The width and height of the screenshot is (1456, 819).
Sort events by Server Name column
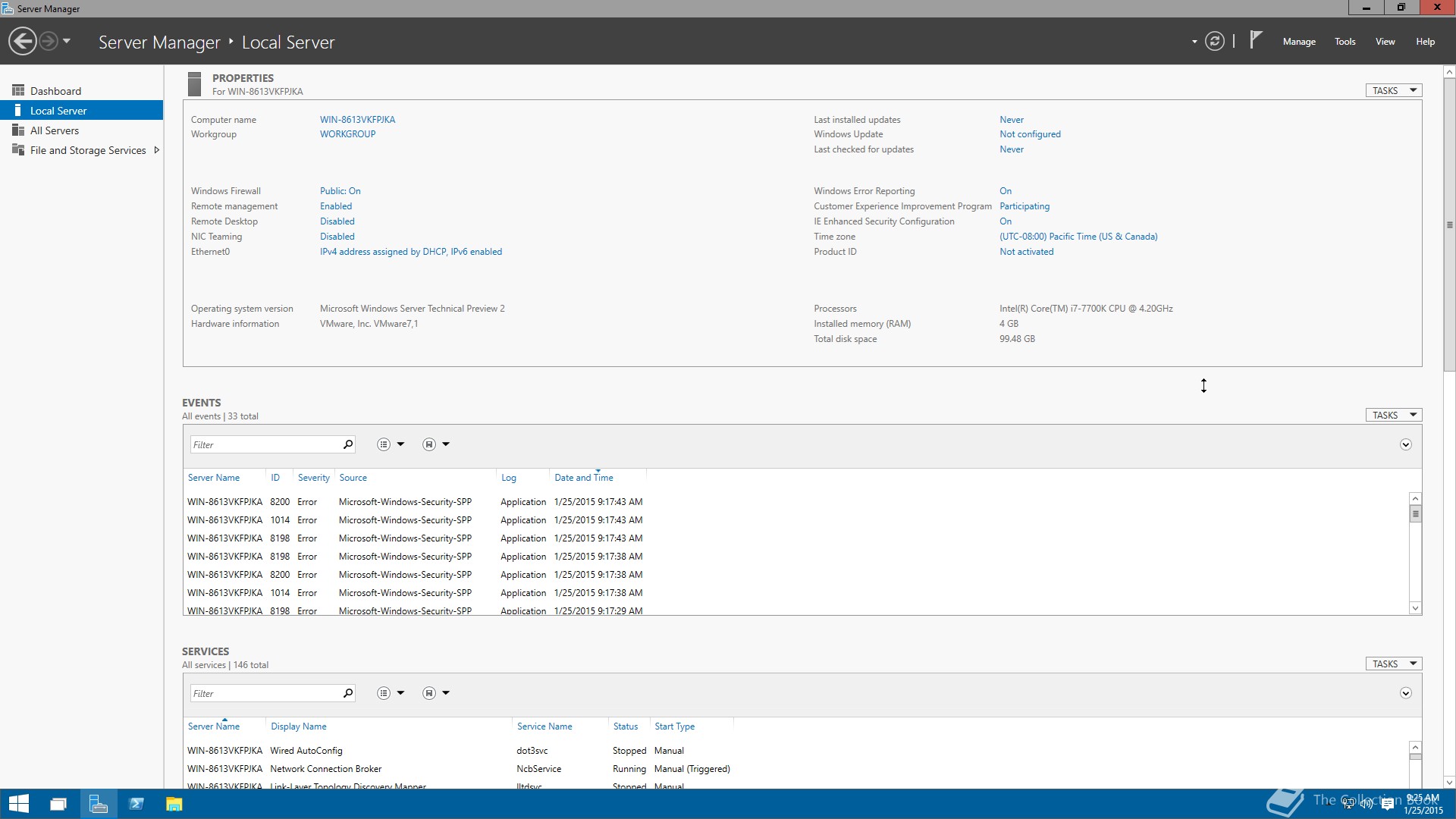coord(214,478)
